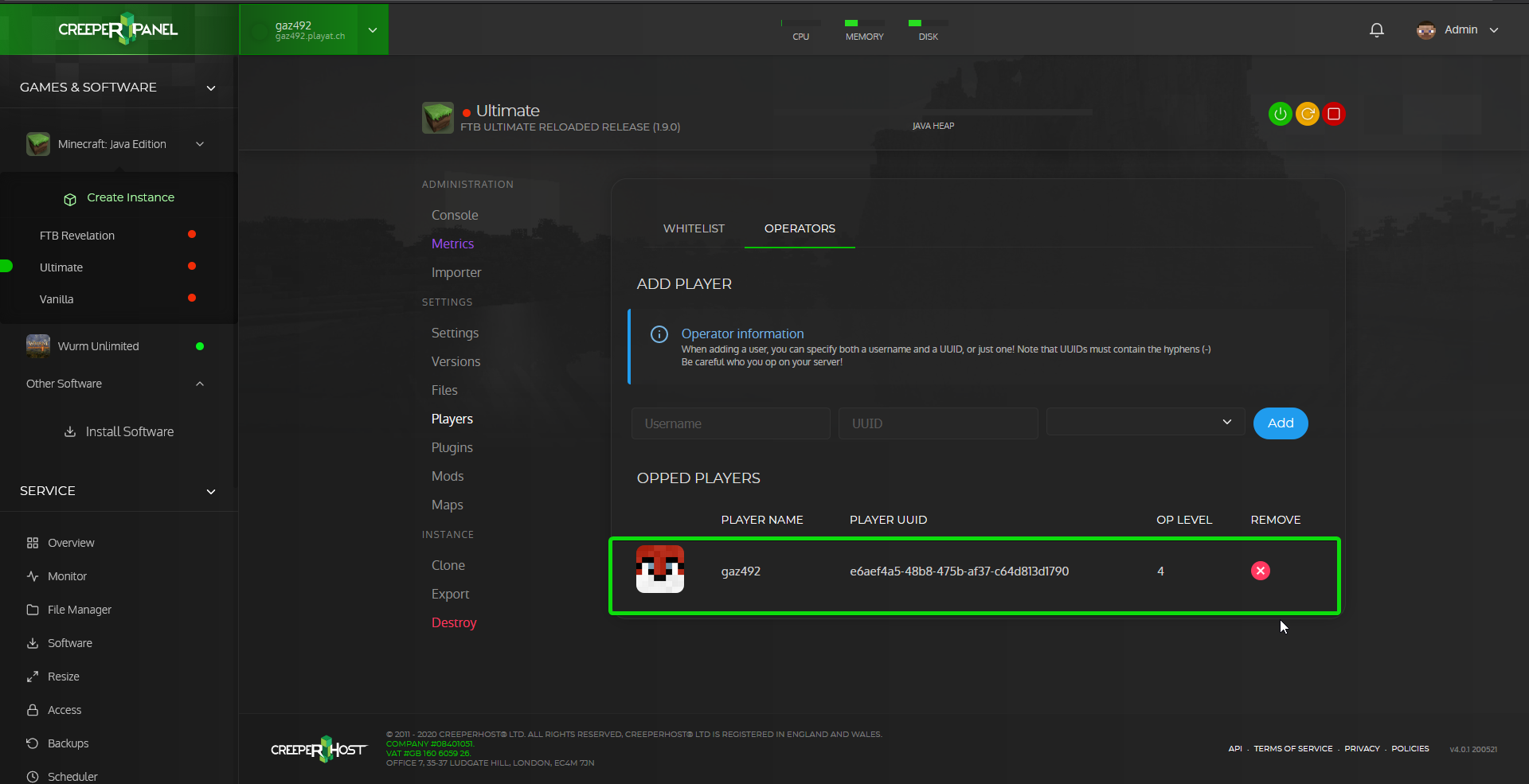The width and height of the screenshot is (1529, 784).
Task: Click the Software download icon in Service
Action: (x=33, y=643)
